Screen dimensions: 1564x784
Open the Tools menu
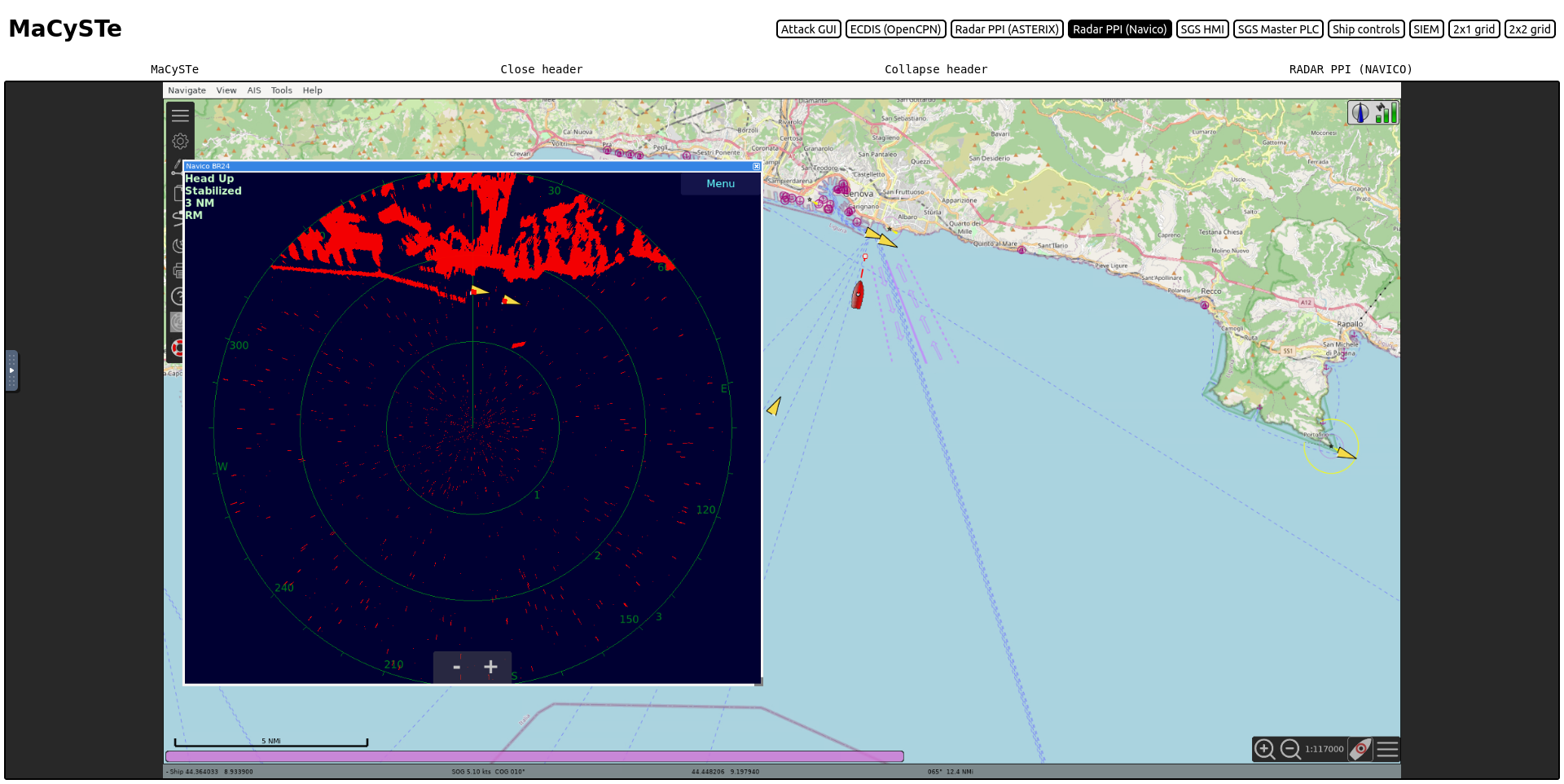tap(281, 90)
